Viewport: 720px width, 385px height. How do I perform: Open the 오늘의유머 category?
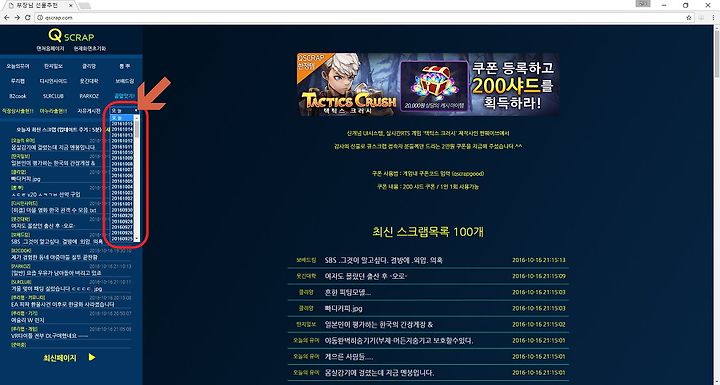pyautogui.click(x=18, y=66)
